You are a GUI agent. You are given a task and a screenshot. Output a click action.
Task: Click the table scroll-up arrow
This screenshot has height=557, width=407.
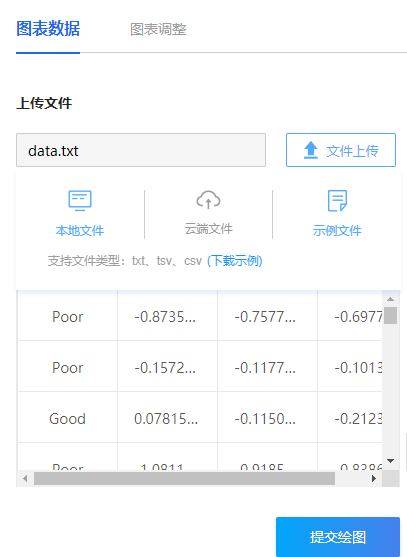(390, 299)
